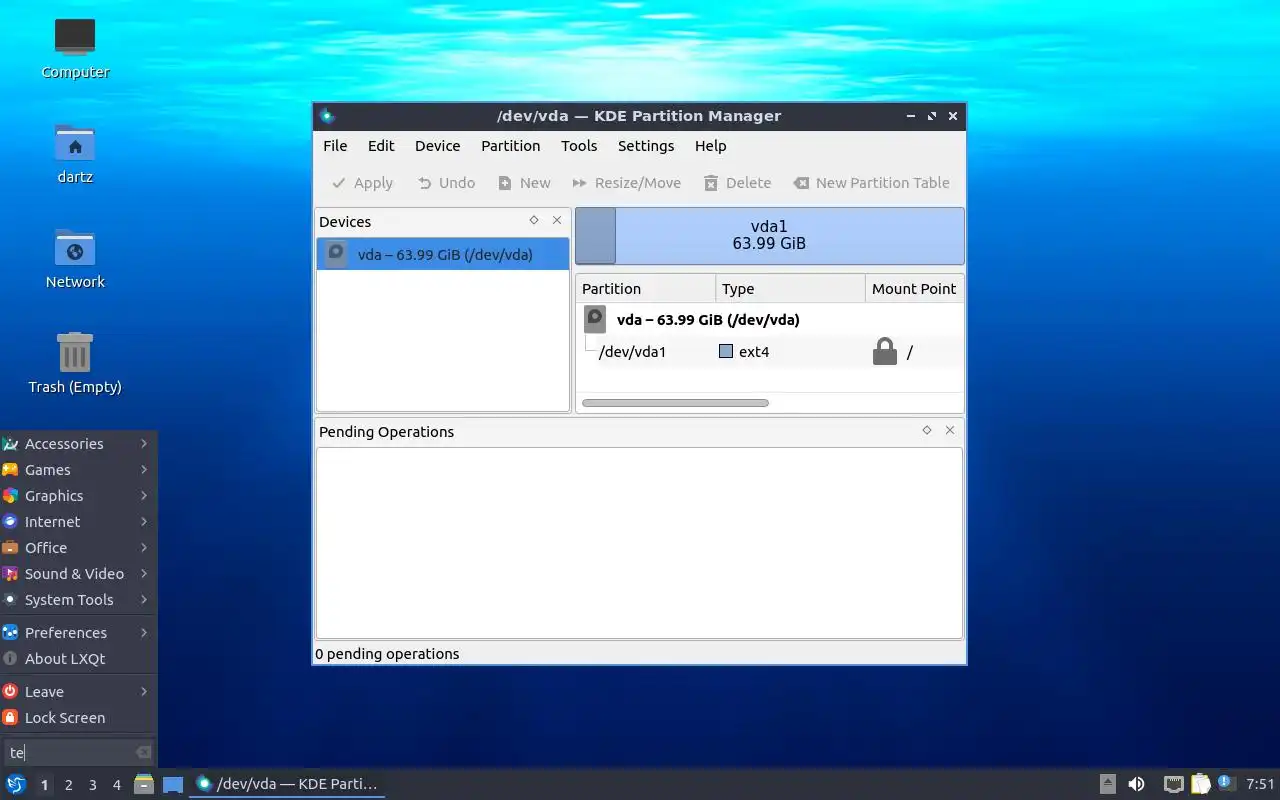
Task: Click the Partition Manager title bar icon
Action: point(327,116)
